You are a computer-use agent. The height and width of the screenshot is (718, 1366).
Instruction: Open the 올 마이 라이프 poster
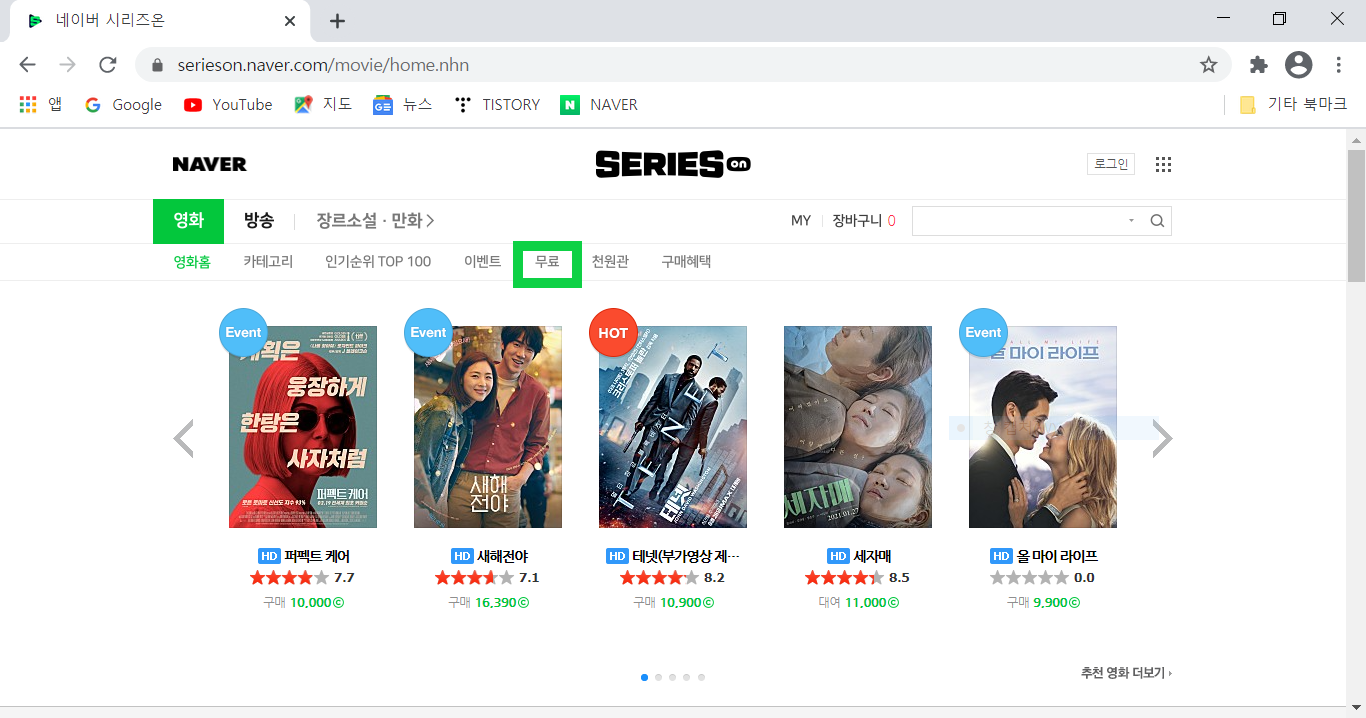coord(1043,427)
